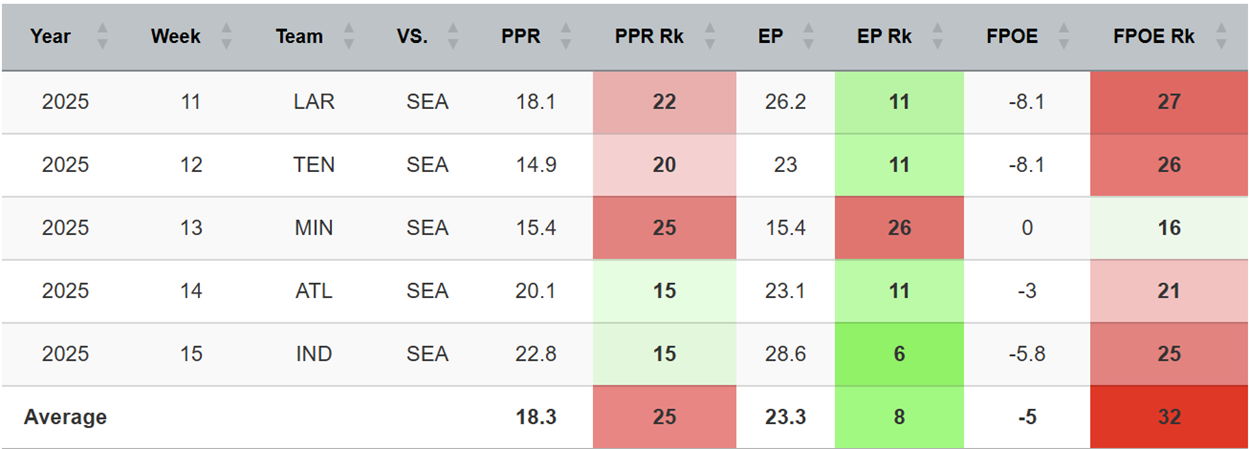The width and height of the screenshot is (1249, 449).
Task: Click the Average row label
Action: [65, 417]
